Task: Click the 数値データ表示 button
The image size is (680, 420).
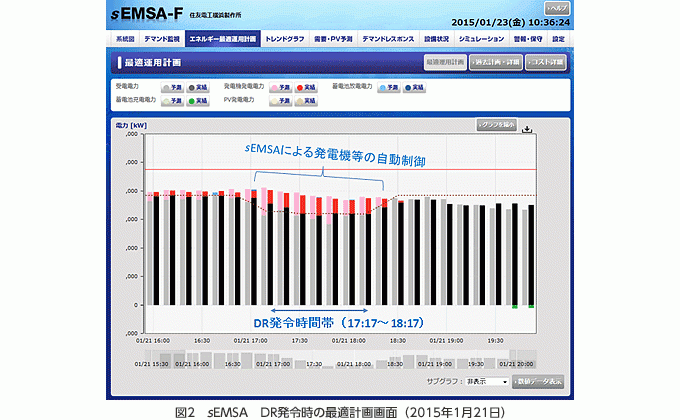Action: 538,382
